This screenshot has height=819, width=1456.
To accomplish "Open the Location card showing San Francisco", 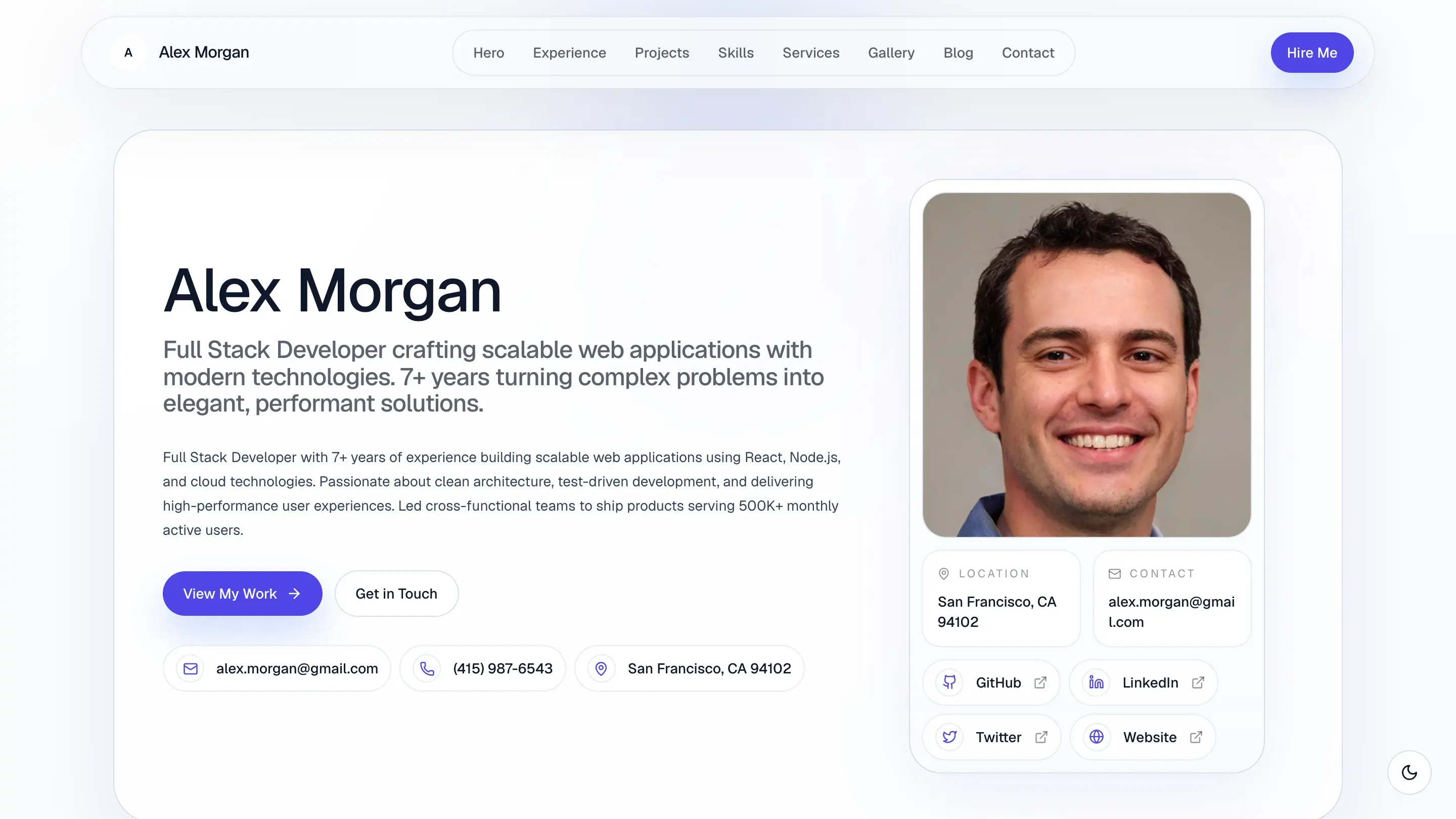I will 1001,599.
